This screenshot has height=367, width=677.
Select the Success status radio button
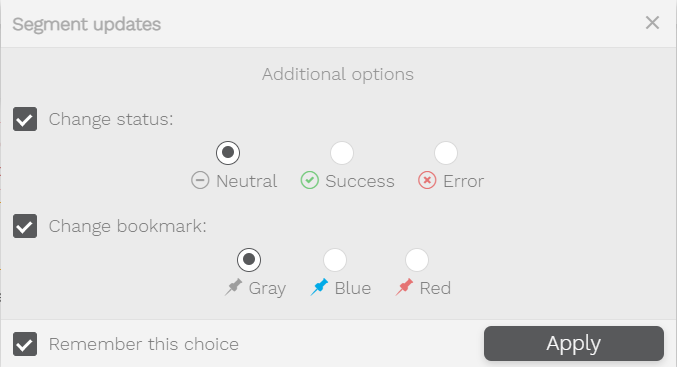coord(342,153)
